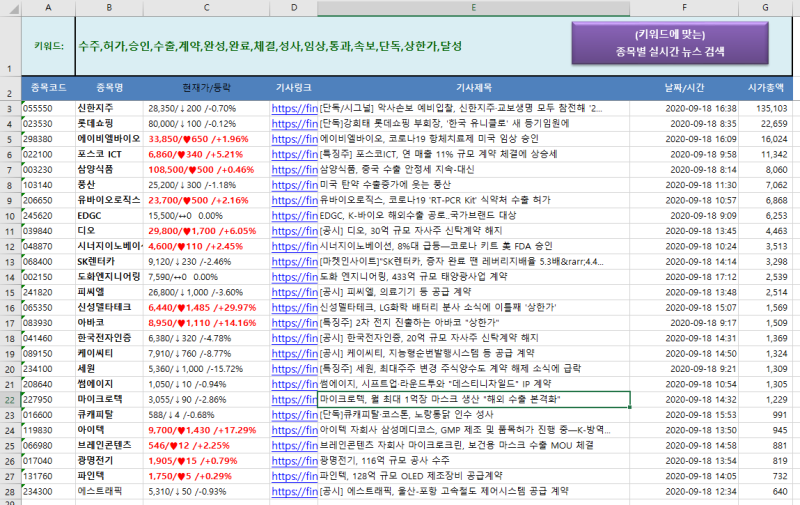Select market cap cell 135,103
The image size is (800, 505).
point(765,108)
